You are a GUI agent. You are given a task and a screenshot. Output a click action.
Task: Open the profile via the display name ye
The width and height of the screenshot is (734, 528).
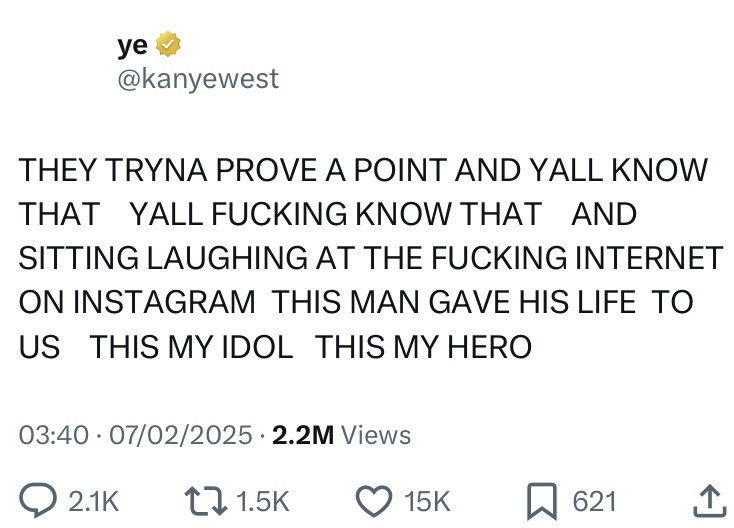click(132, 45)
